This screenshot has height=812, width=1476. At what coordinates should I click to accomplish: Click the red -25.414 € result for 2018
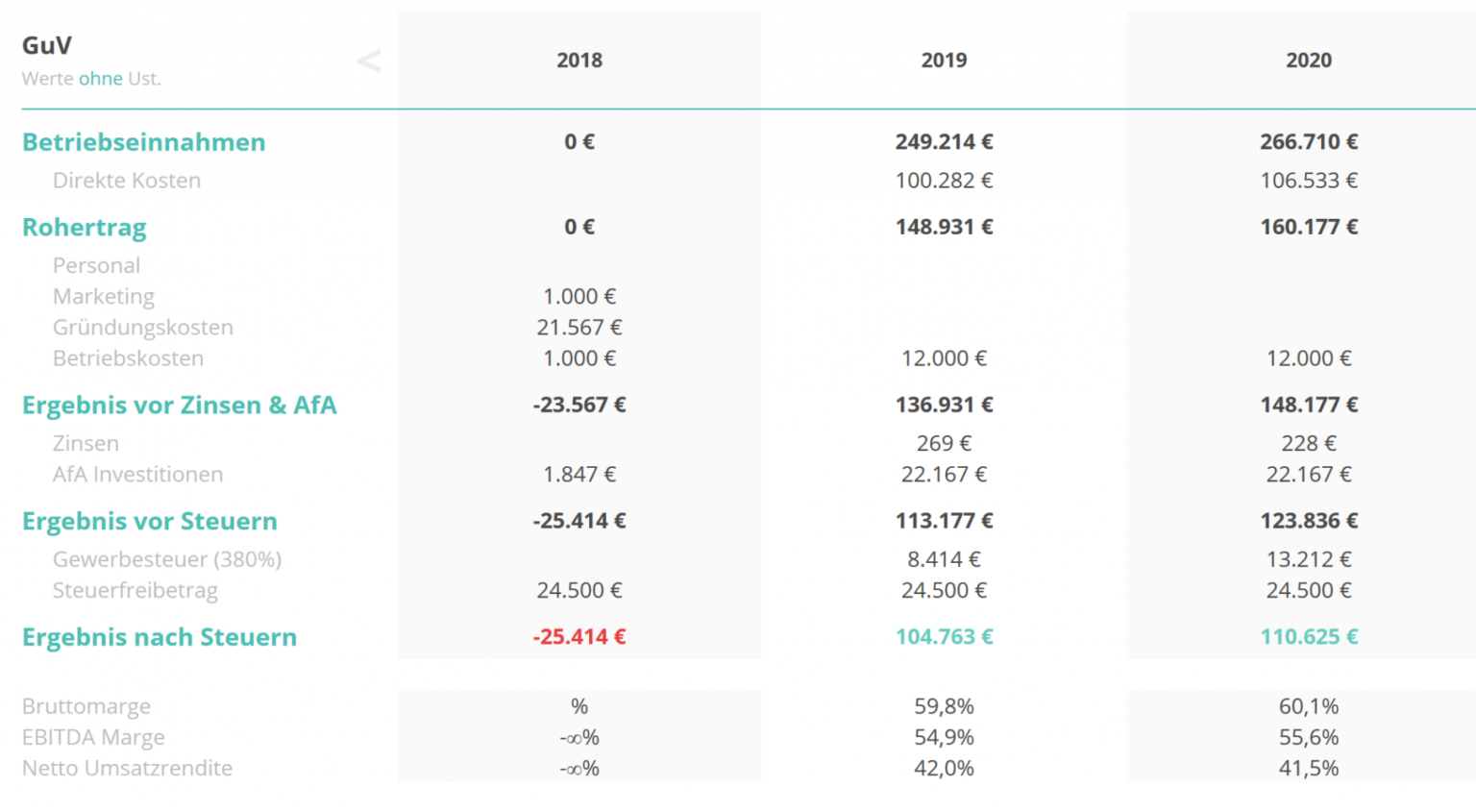[x=579, y=637]
